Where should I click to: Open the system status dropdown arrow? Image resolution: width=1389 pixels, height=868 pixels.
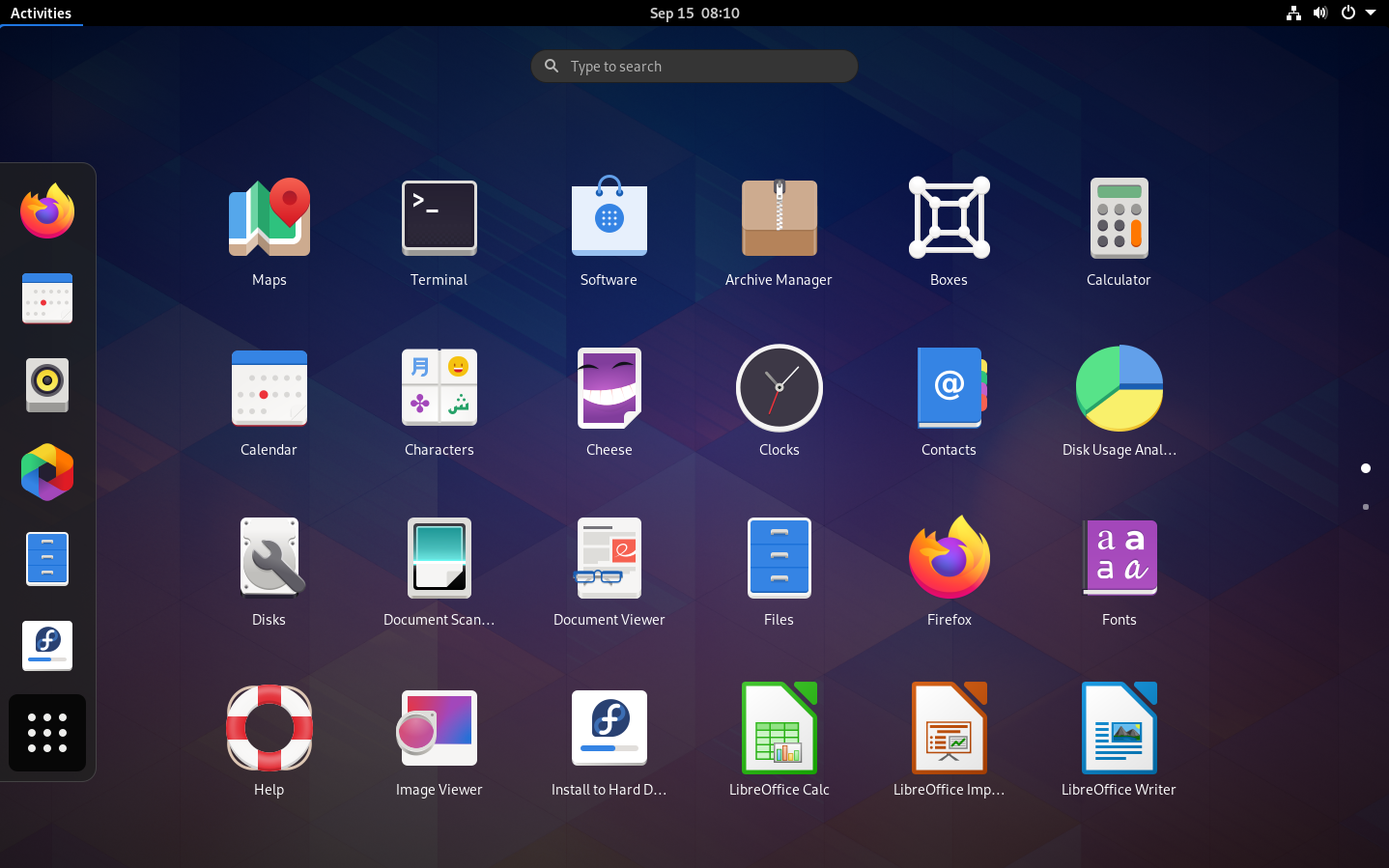pos(1373,13)
